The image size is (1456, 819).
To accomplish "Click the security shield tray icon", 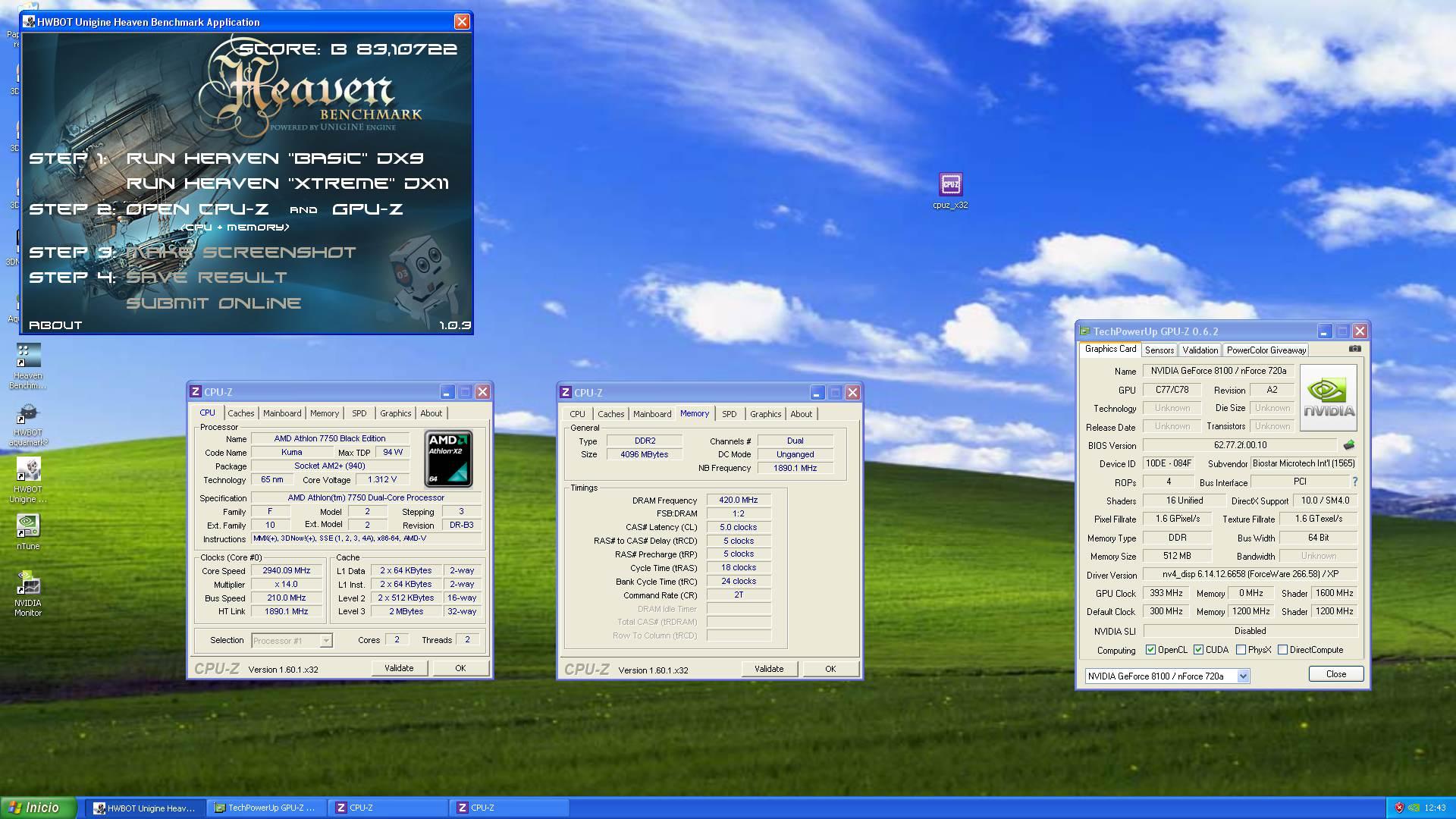I will click(1400, 808).
